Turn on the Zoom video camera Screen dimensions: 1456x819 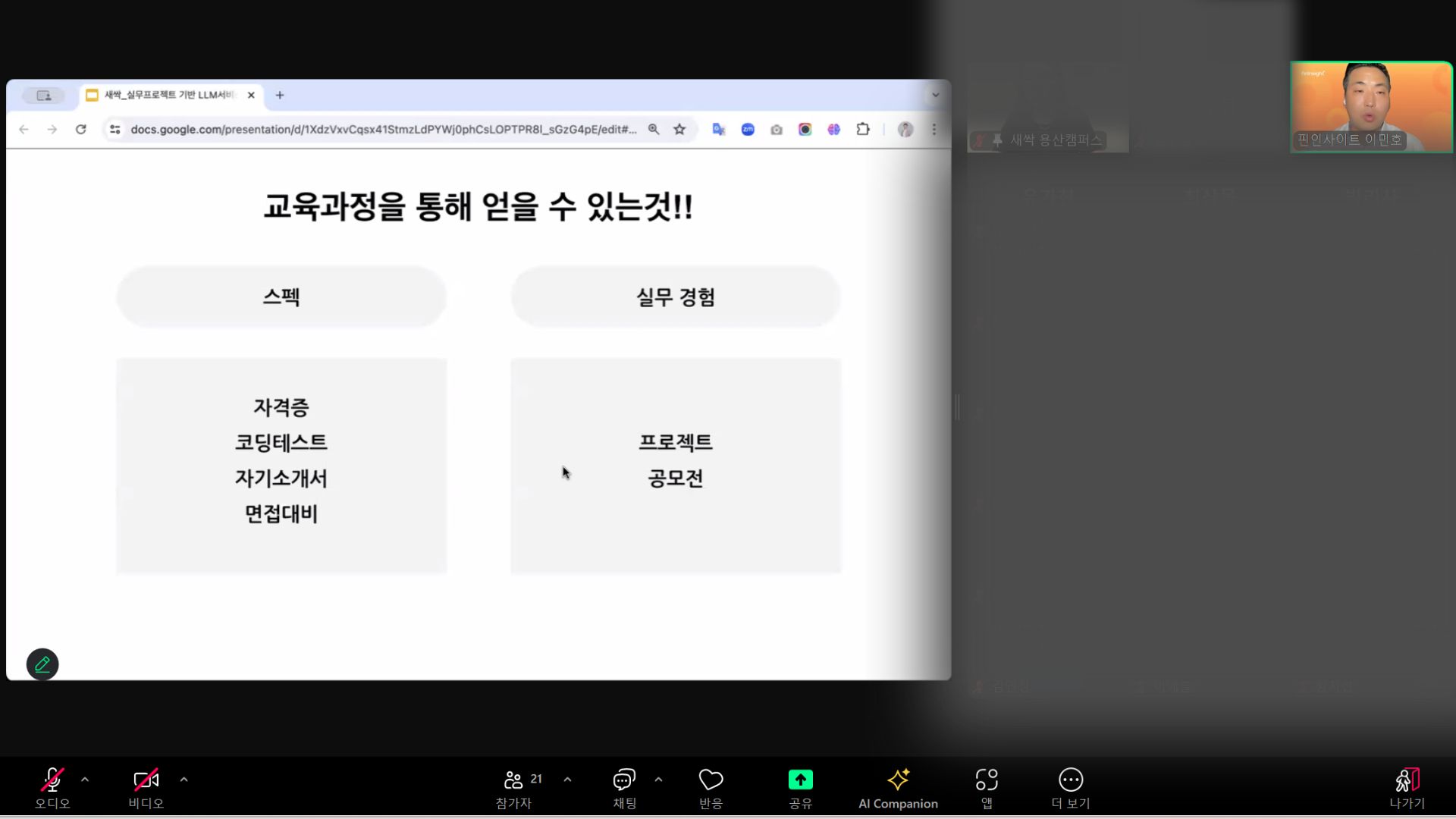point(146,787)
